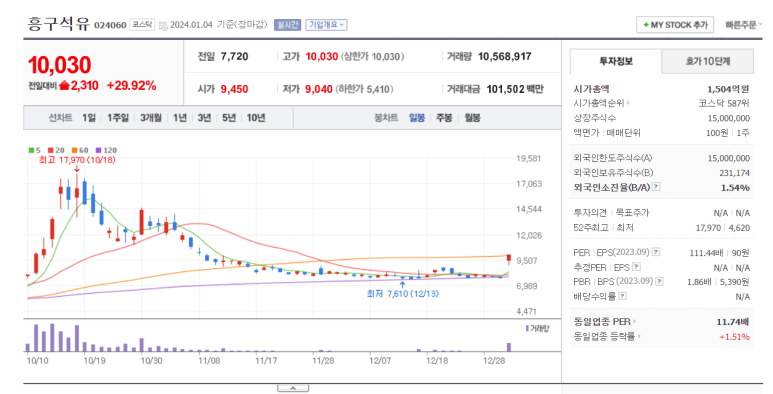Click the 111.44배 PER value

tap(706, 253)
